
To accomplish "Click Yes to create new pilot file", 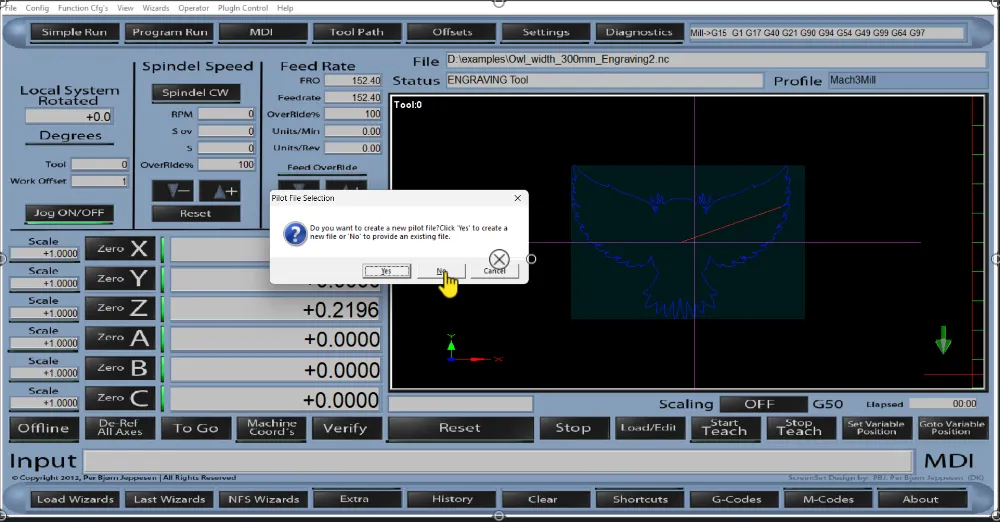I will [x=386, y=271].
